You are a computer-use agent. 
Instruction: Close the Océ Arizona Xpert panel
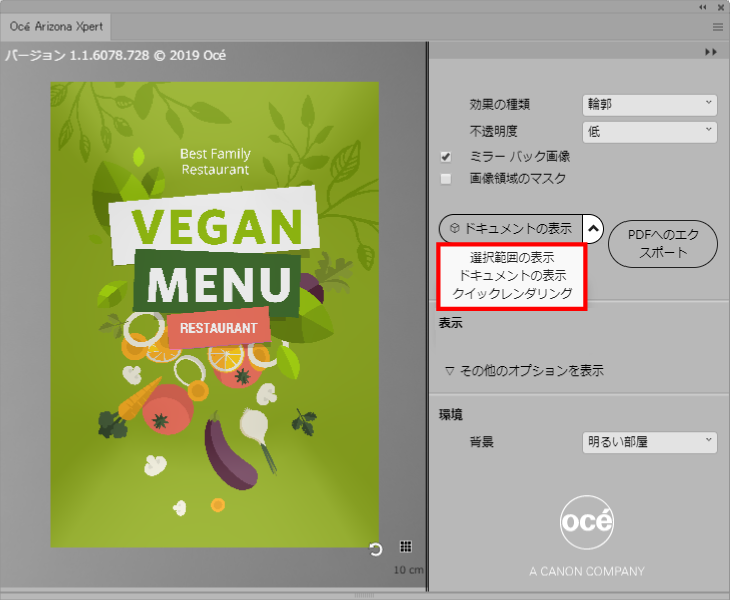721,7
